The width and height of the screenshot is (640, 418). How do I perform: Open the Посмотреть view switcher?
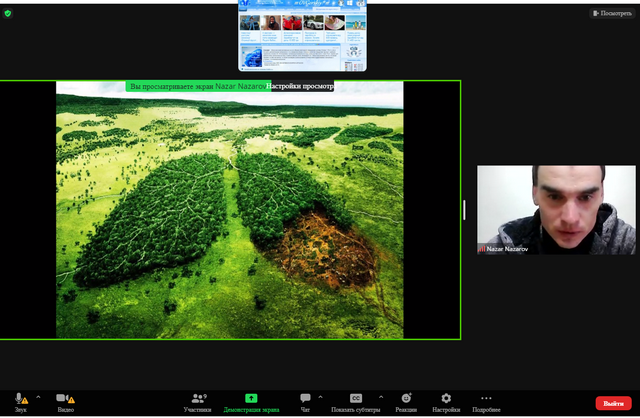pos(611,14)
